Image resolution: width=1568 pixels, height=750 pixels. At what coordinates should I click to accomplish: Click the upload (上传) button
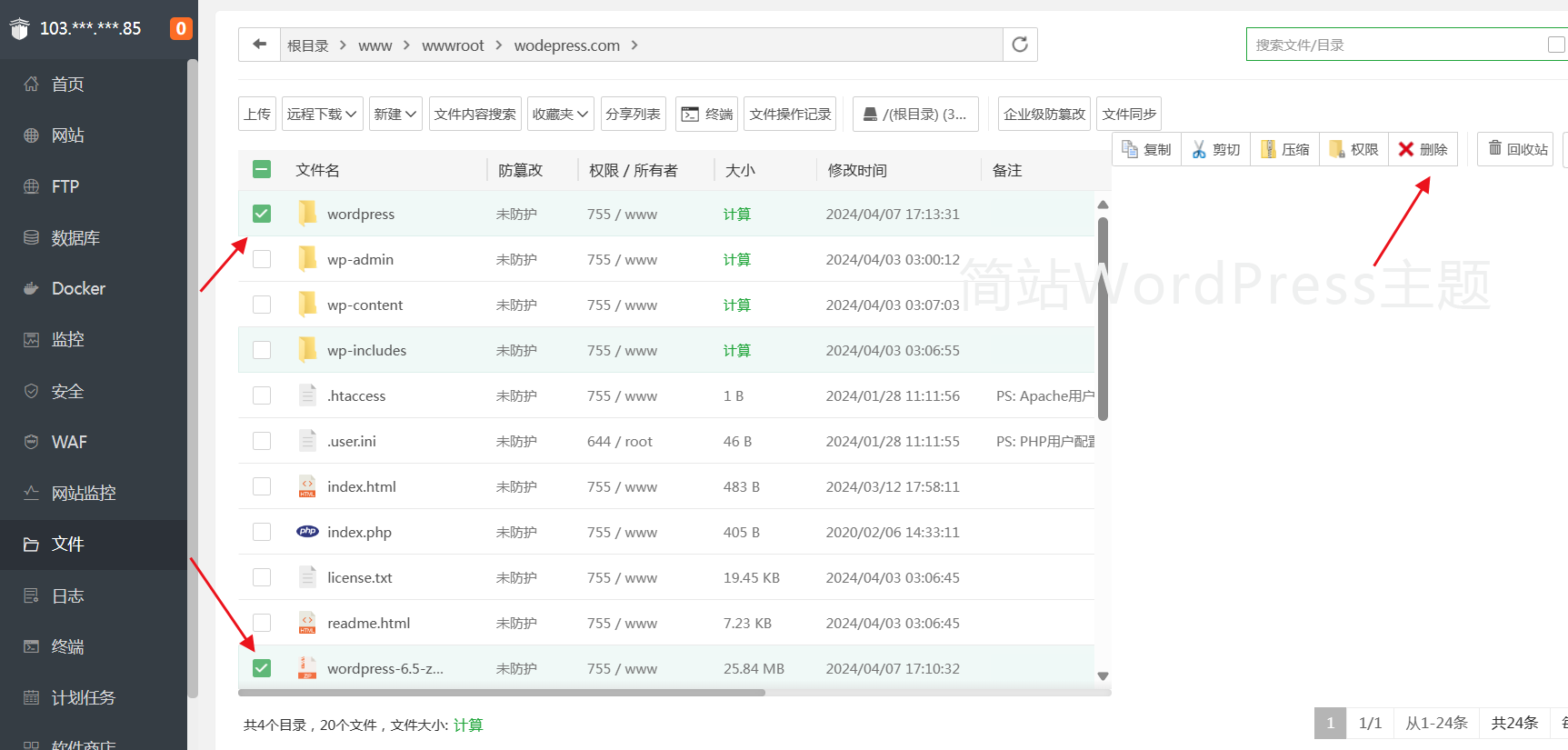coord(257,114)
